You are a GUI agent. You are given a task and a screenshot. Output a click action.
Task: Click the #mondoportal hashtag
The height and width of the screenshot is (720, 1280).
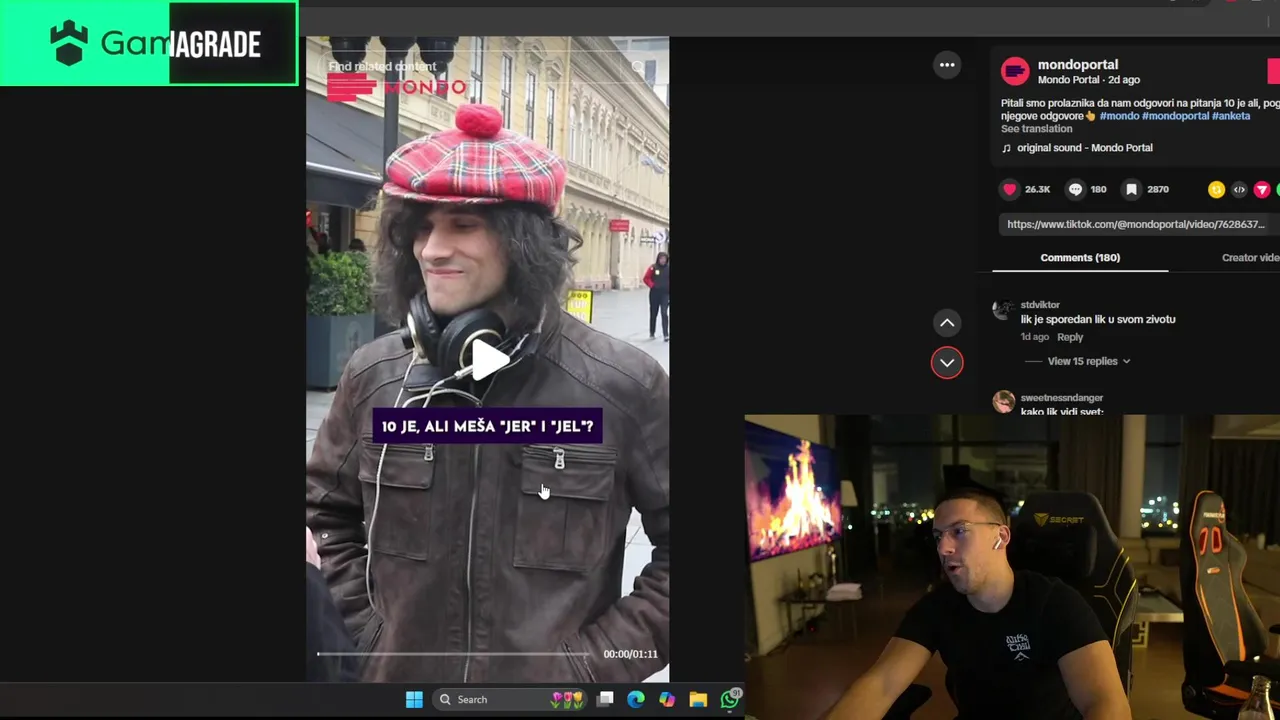pos(1175,116)
